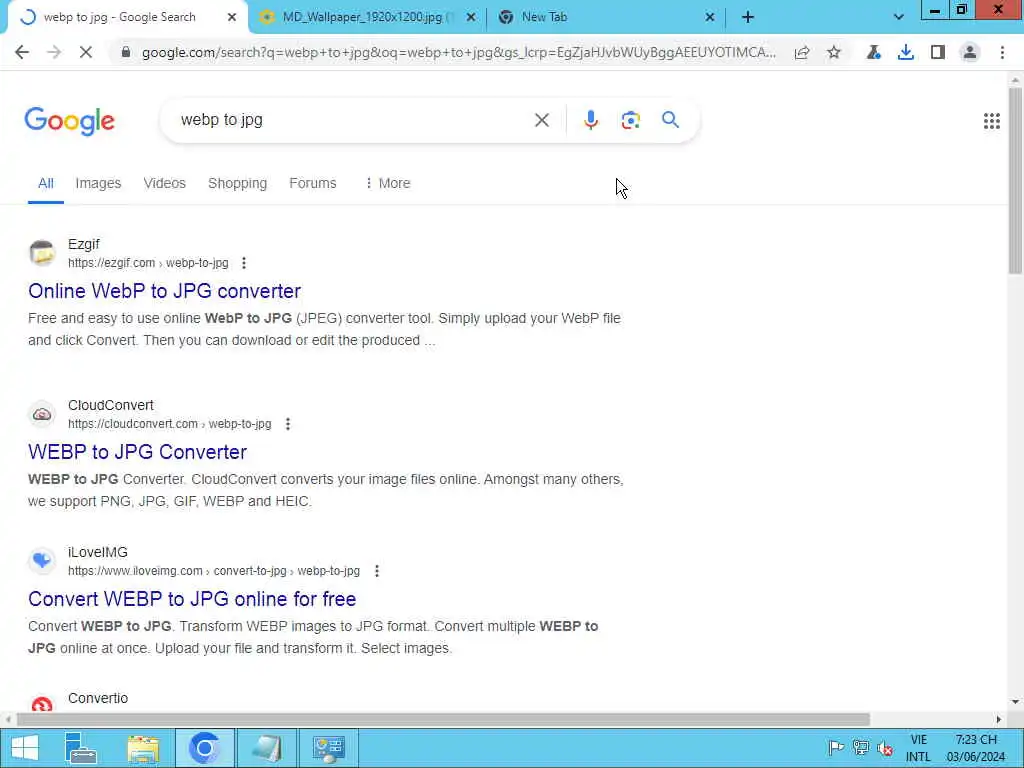This screenshot has width=1024, height=768.
Task: Click the VIE INTL language indicator
Action: coord(918,748)
